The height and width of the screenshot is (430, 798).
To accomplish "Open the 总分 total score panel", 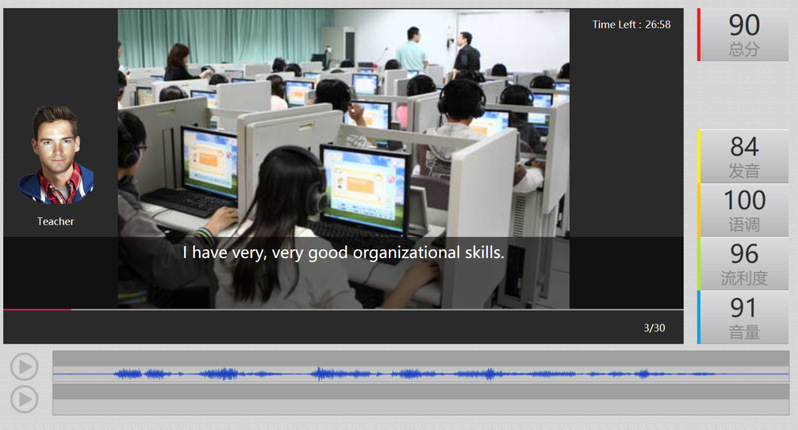I will [744, 35].
